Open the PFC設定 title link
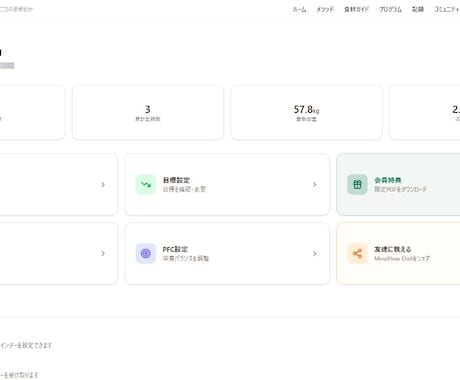This screenshot has height=380, width=460. click(x=175, y=249)
